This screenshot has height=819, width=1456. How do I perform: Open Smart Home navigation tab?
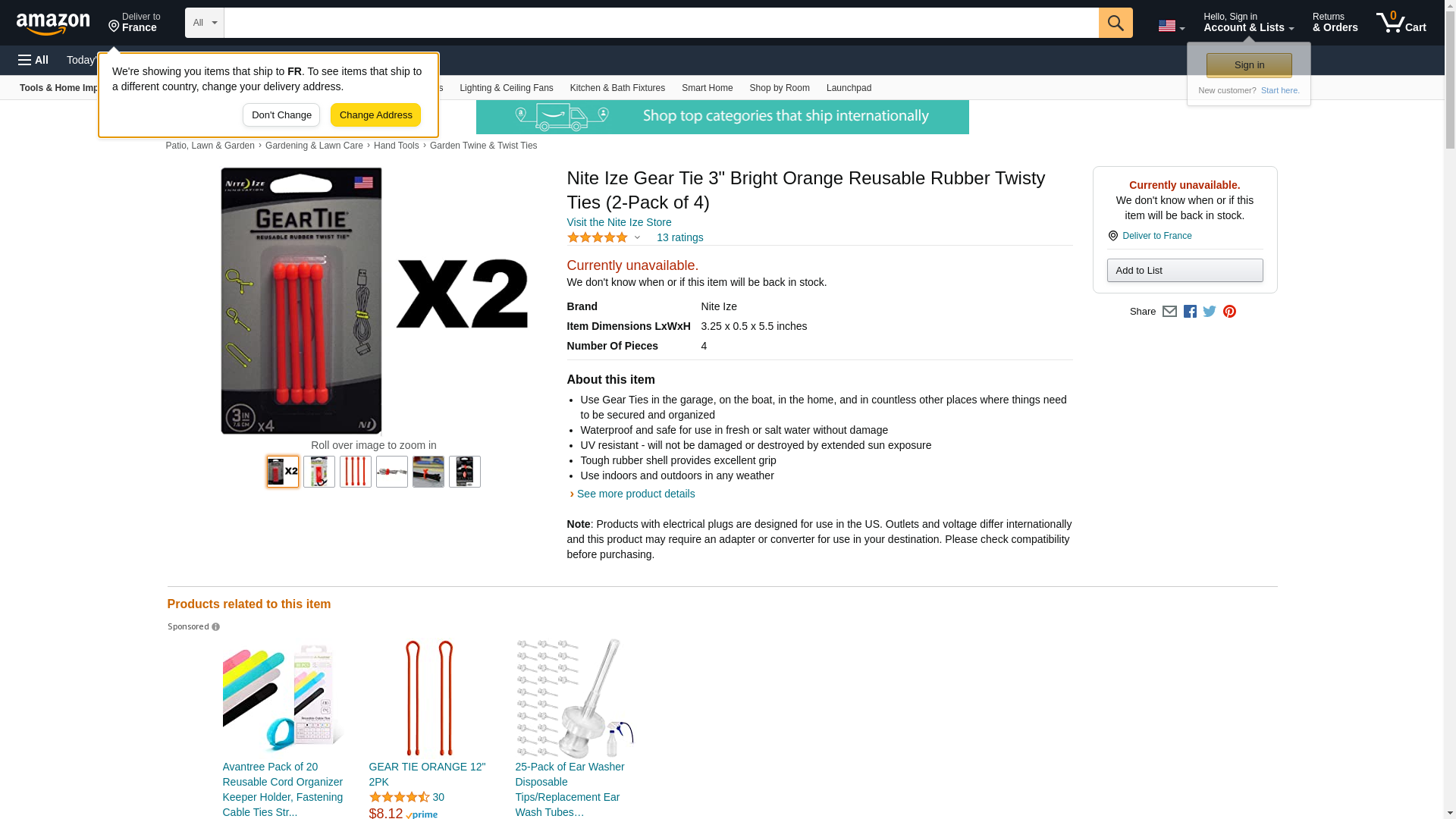pos(707,88)
